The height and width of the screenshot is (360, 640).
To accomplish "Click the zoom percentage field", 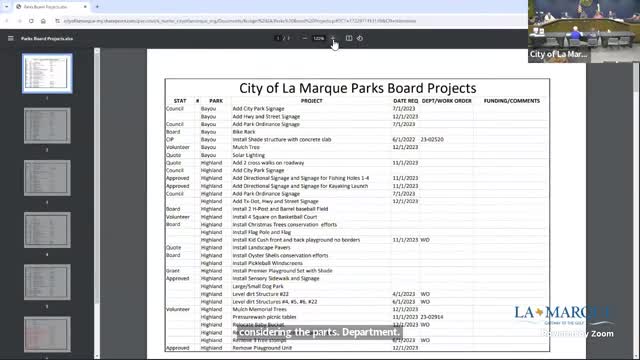I will pyautogui.click(x=318, y=38).
